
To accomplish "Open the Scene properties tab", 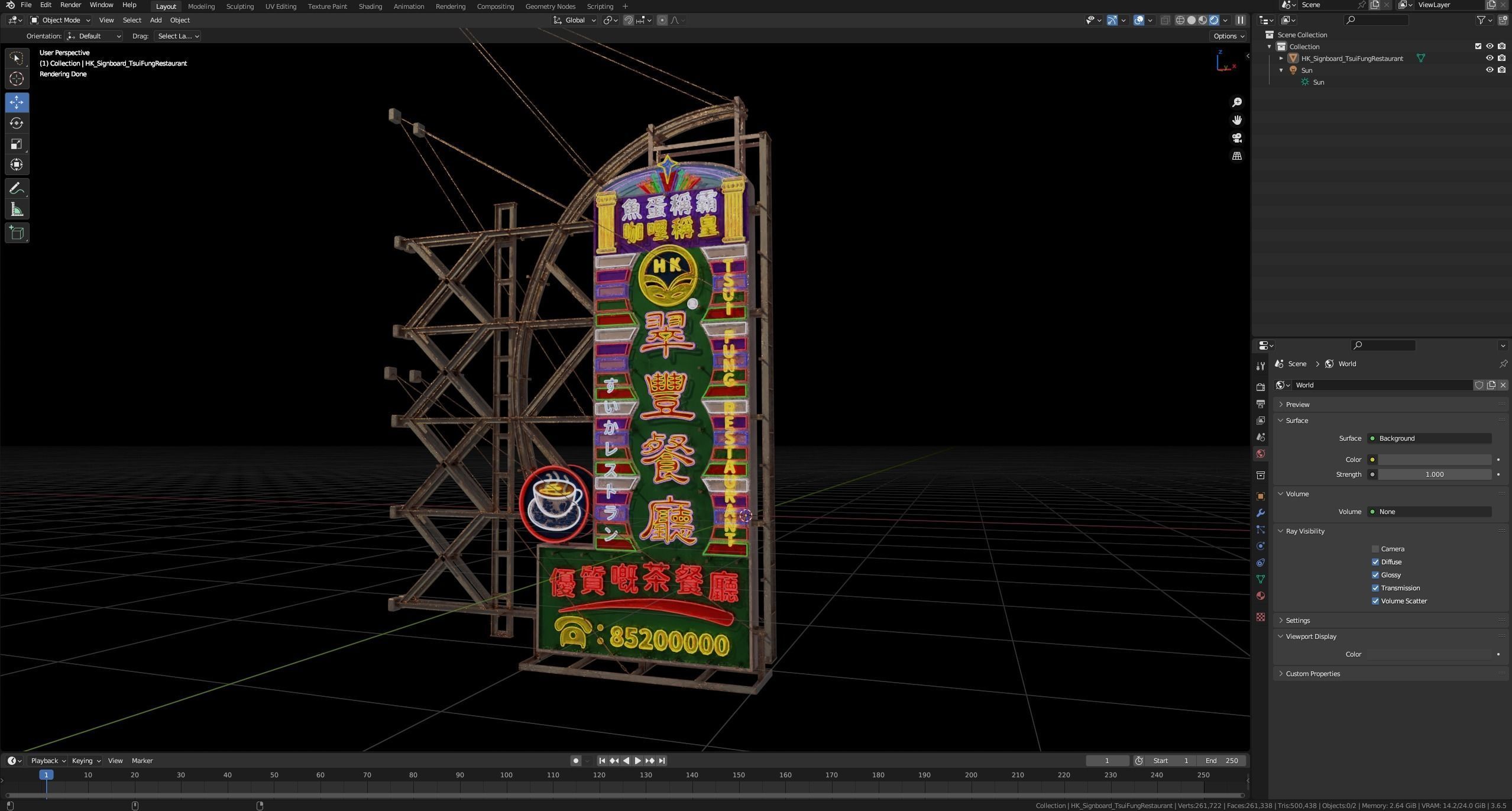I will click(x=1260, y=437).
